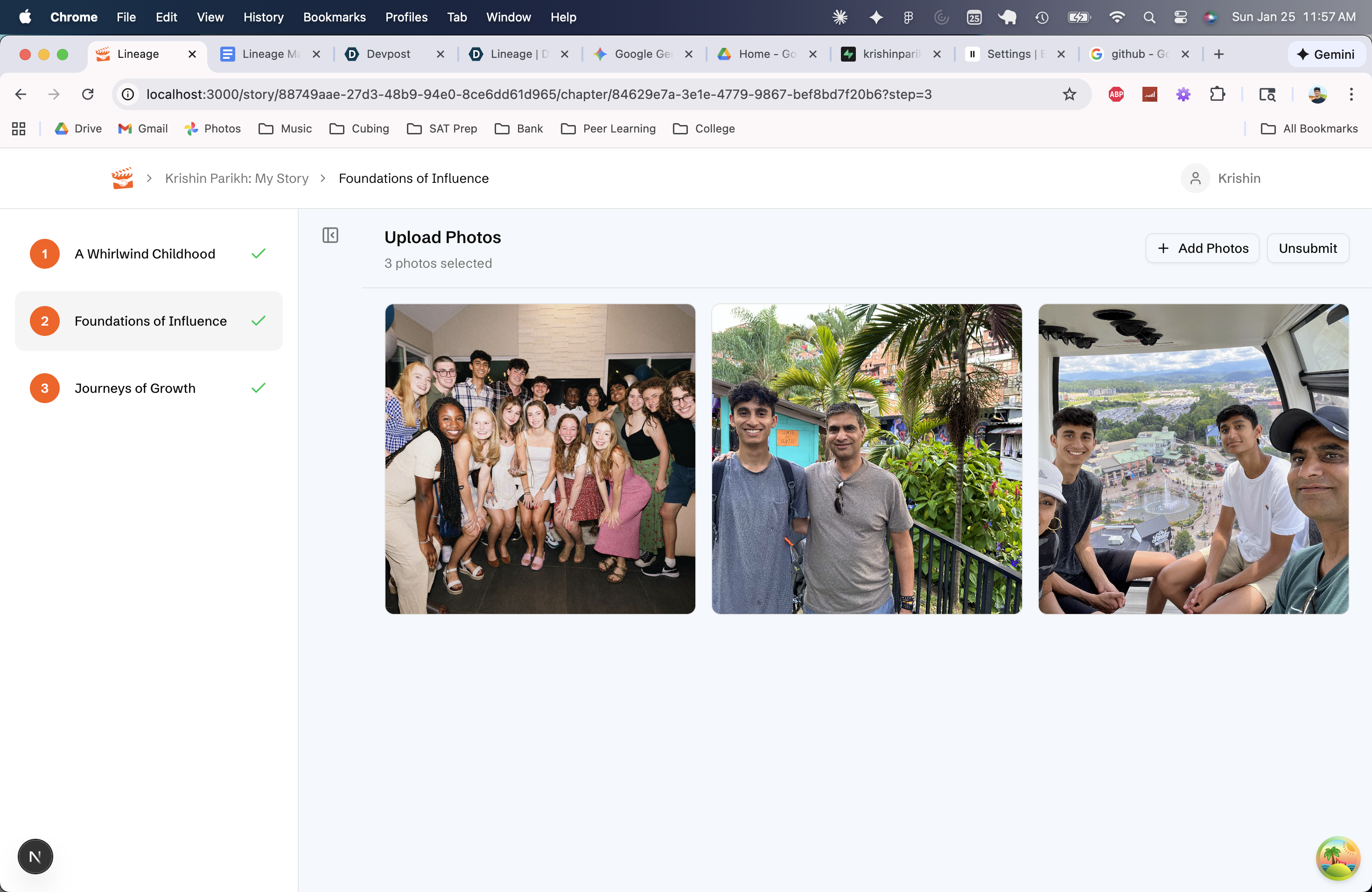Click the Krishin user avatar icon
This screenshot has height=892, width=1372.
click(1195, 178)
